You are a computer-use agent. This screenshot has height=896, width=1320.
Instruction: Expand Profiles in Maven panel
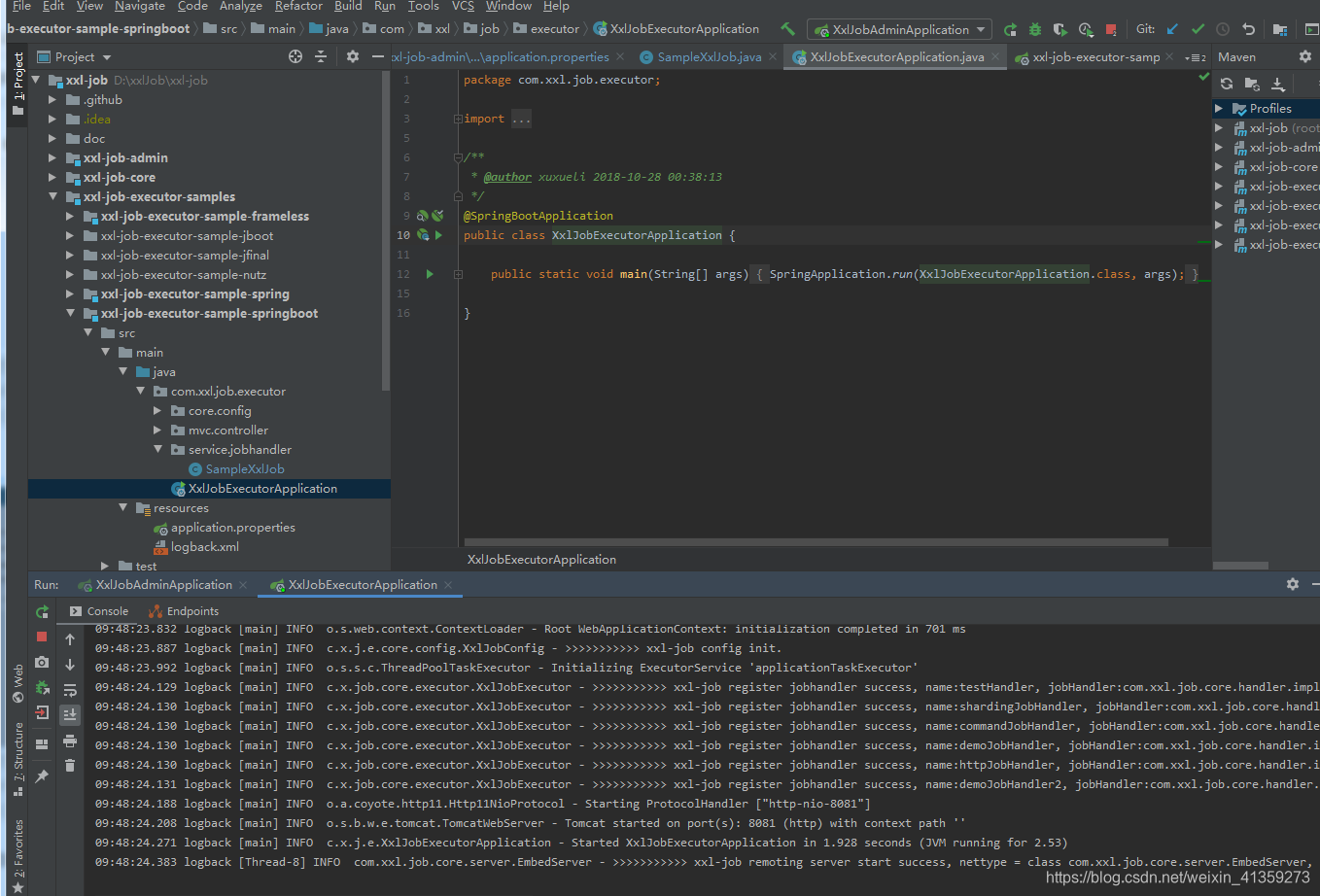tap(1219, 109)
